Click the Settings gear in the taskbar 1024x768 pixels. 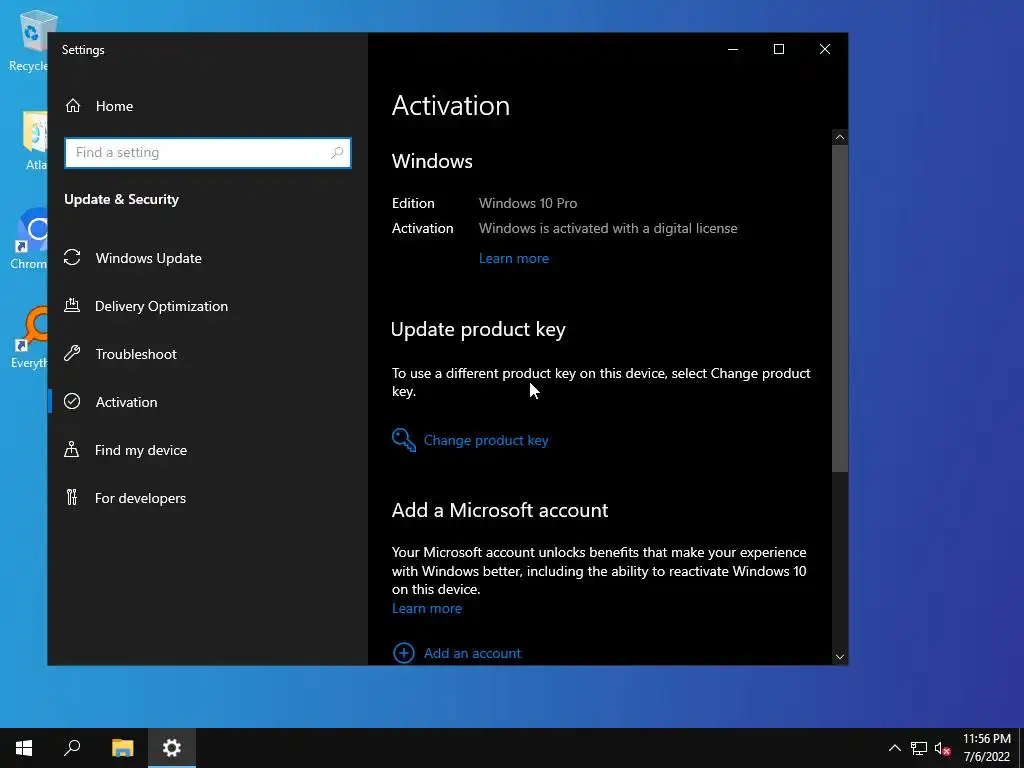coord(172,748)
